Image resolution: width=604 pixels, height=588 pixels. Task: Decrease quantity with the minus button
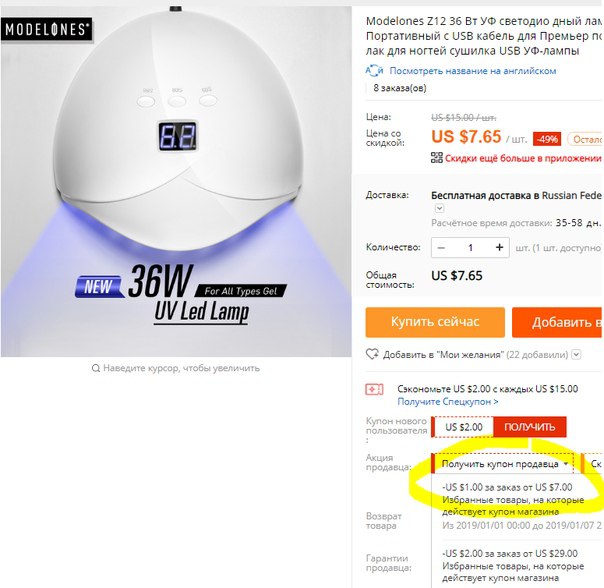pos(441,247)
